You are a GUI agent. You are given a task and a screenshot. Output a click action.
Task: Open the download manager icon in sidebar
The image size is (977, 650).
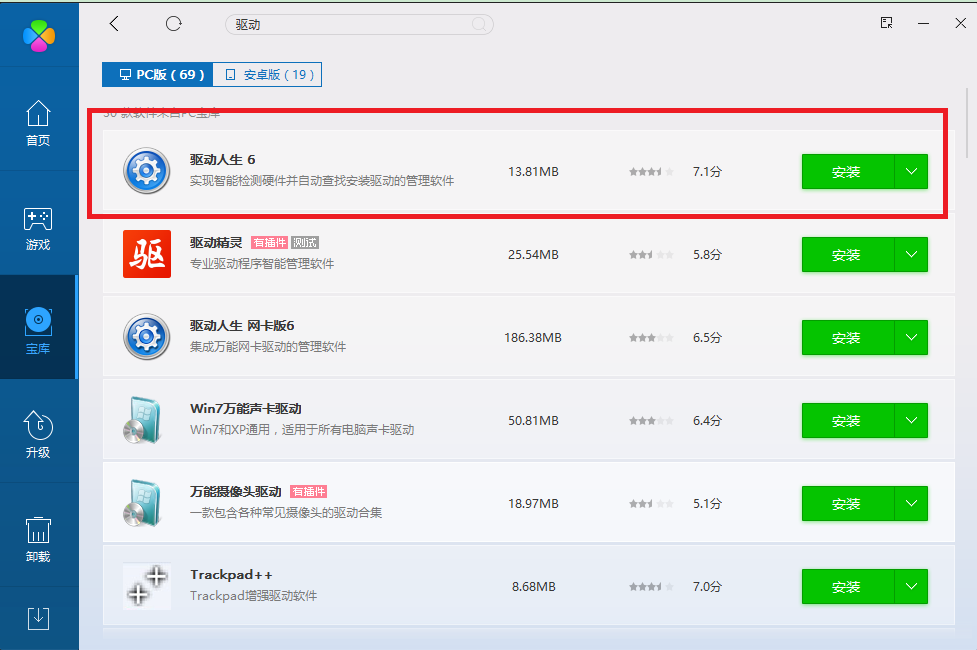38,618
